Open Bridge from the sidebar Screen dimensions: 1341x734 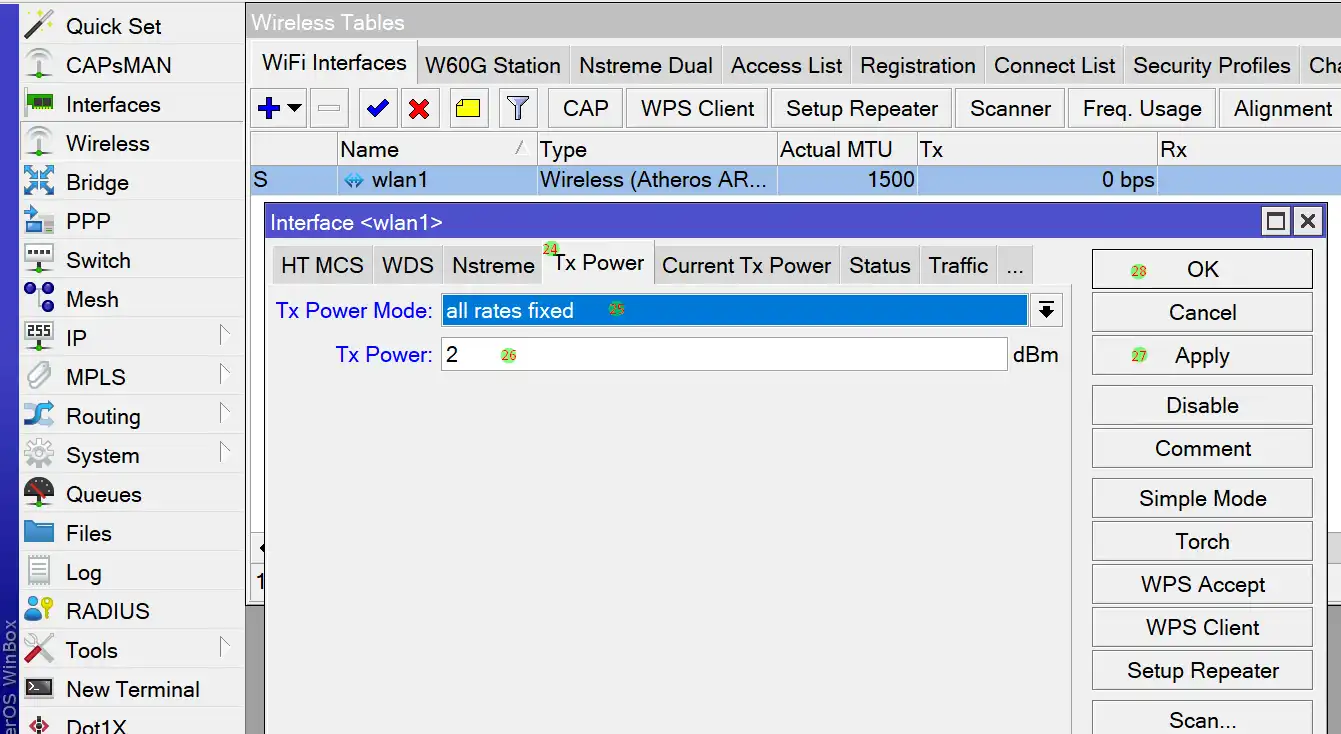[x=97, y=182]
